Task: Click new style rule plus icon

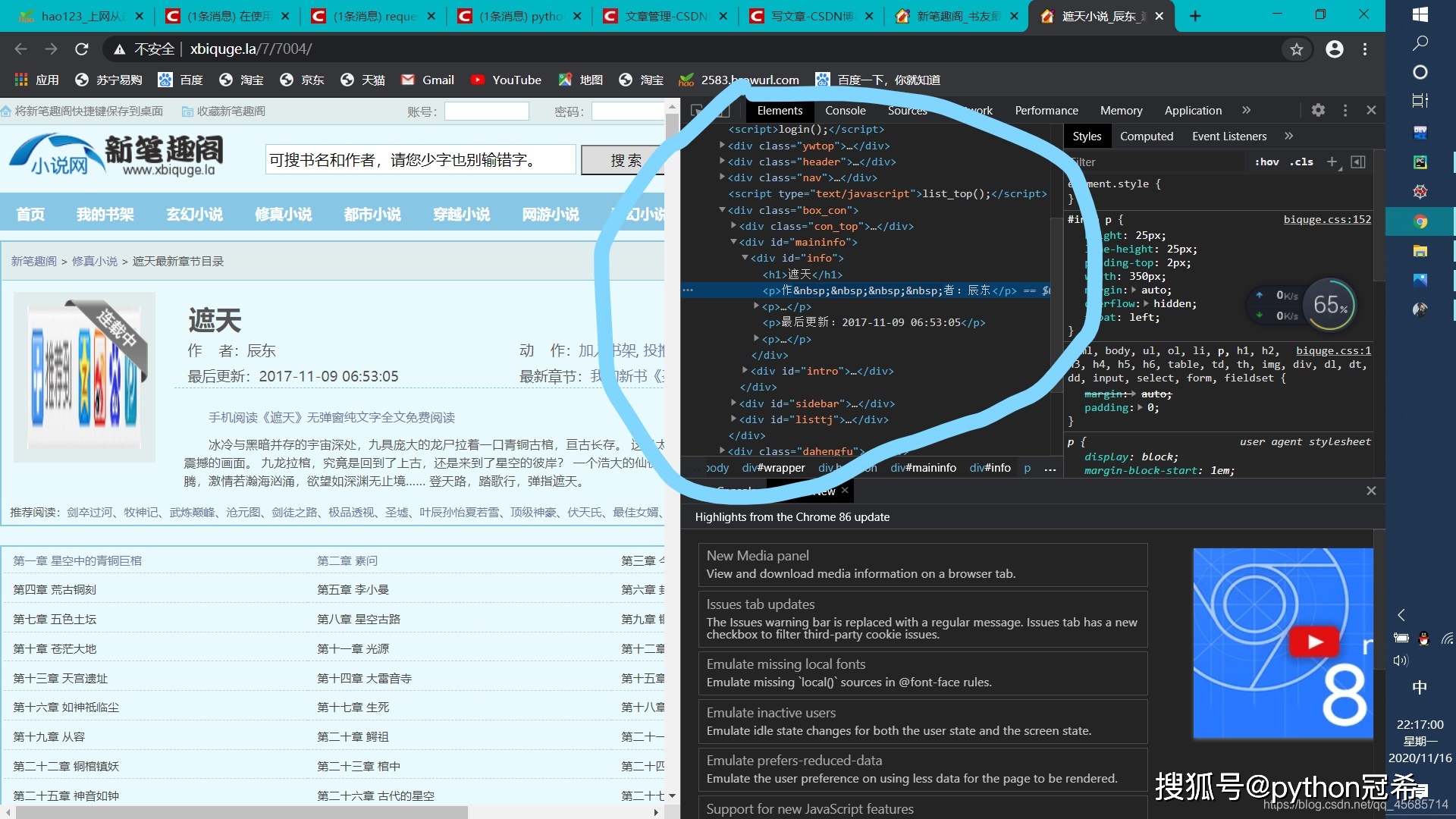Action: click(1332, 162)
